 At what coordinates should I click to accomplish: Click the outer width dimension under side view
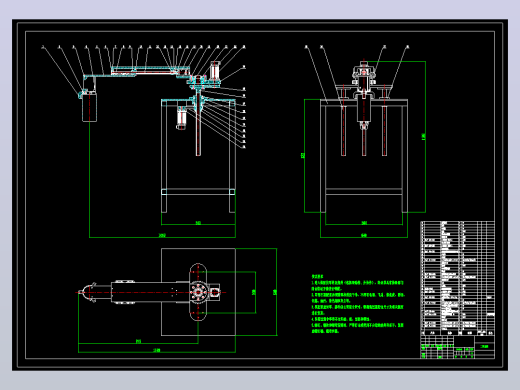[x=364, y=236]
